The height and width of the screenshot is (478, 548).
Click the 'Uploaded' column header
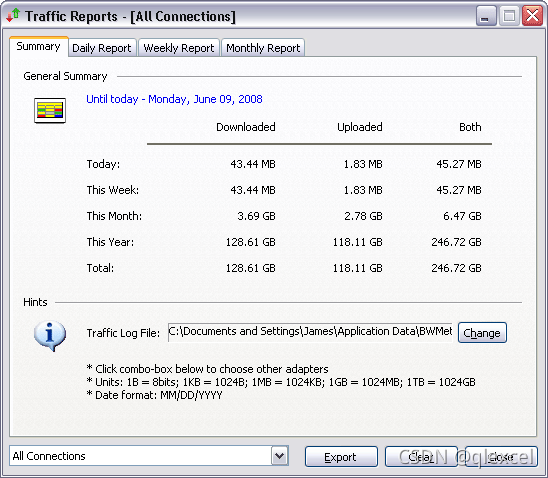(360, 127)
